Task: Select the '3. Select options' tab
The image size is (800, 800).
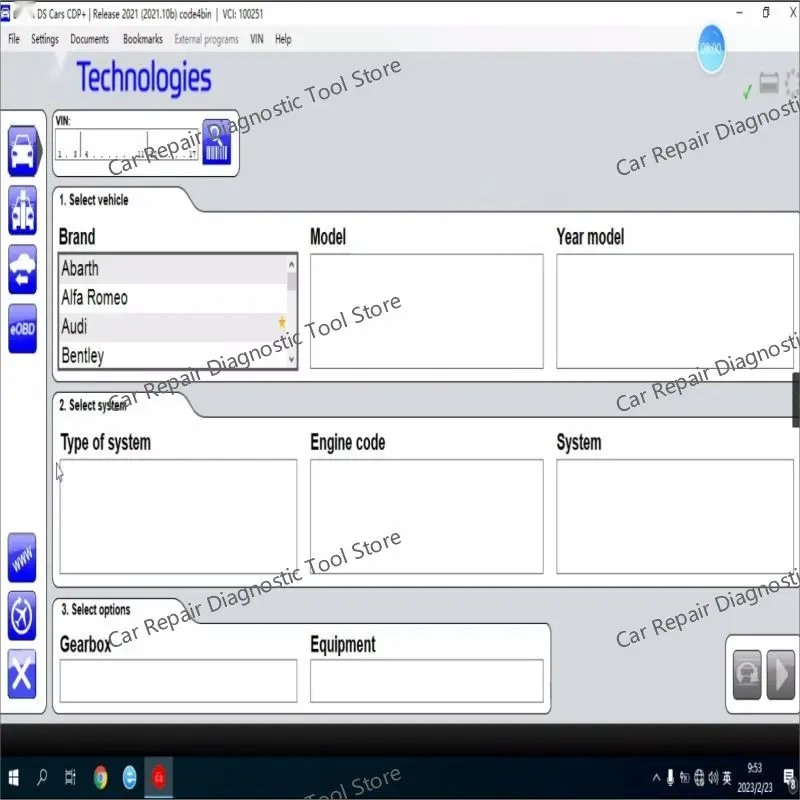Action: (x=96, y=610)
